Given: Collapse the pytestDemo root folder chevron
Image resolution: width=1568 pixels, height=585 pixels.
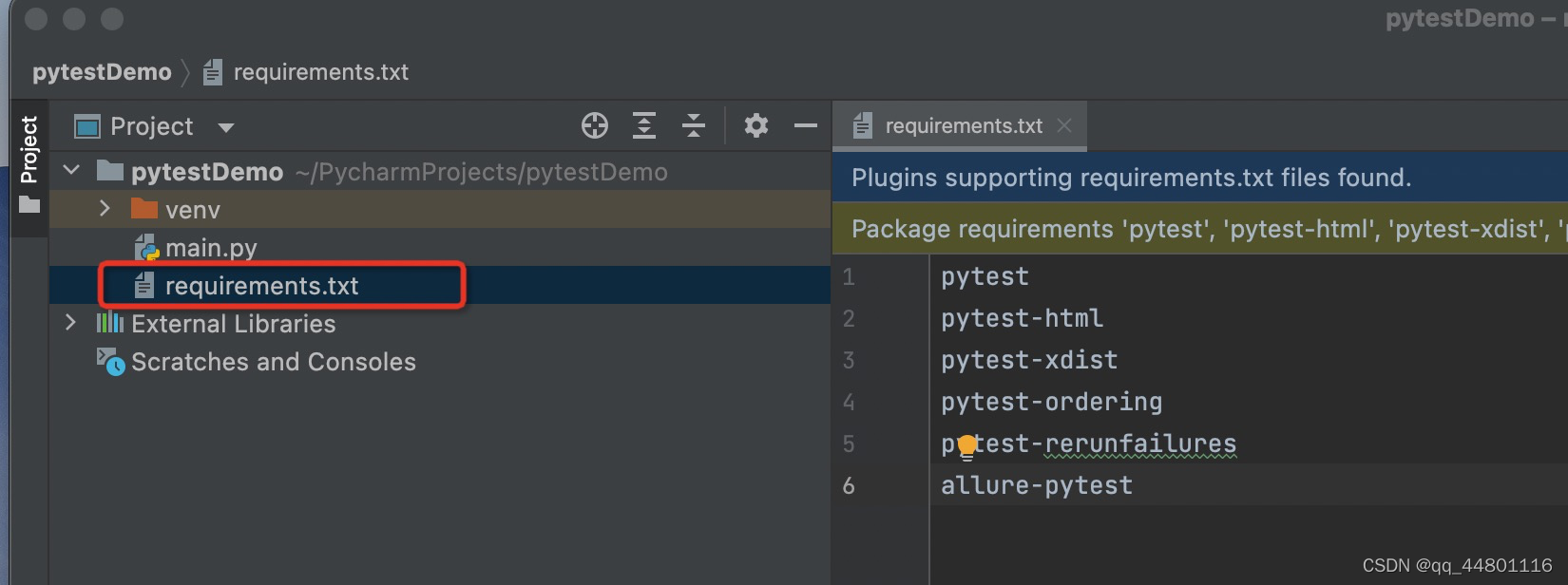Looking at the screenshot, I should click(71, 171).
